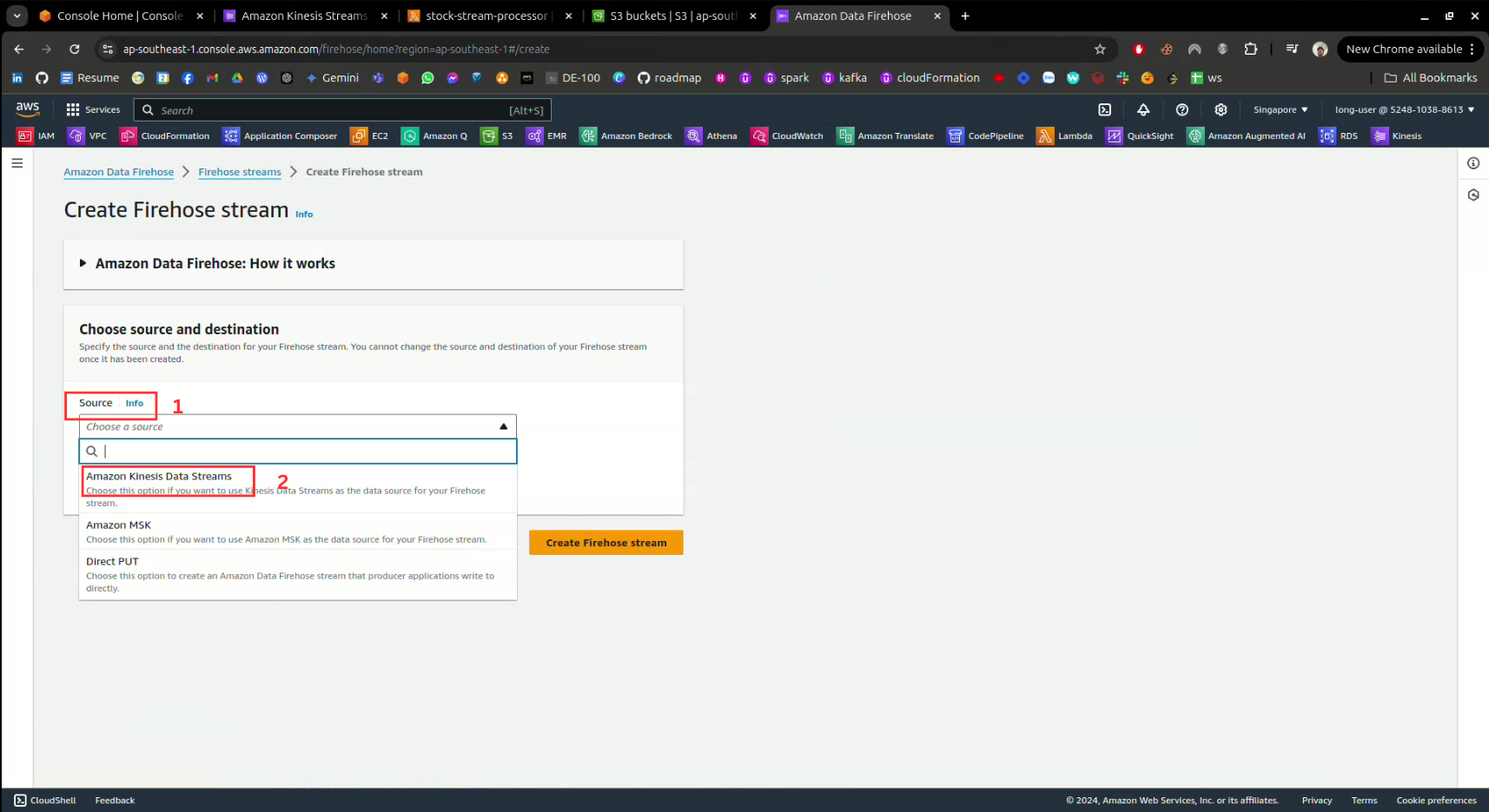Collapse the 'Choose a source' dropdown
Viewport: 1489px width, 812px height.
(x=503, y=426)
